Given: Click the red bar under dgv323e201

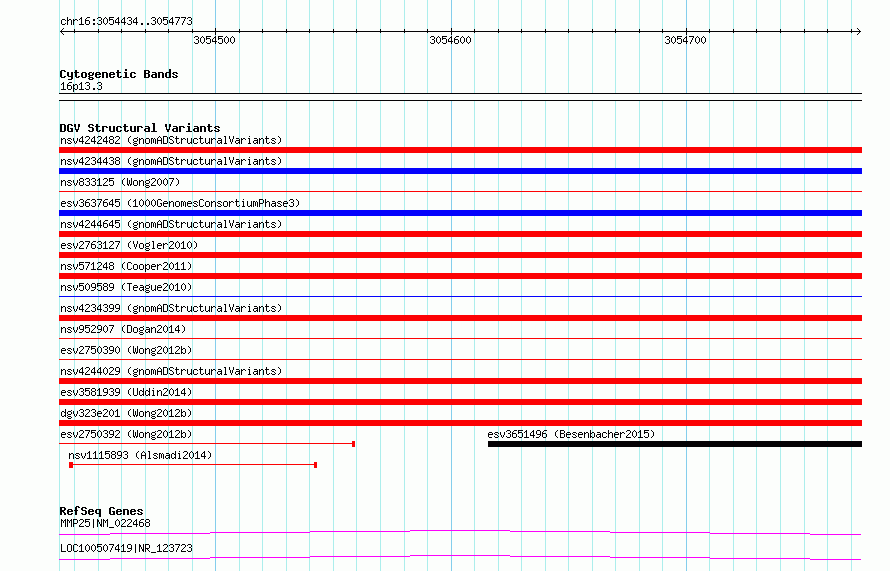Looking at the screenshot, I should (x=460, y=423).
